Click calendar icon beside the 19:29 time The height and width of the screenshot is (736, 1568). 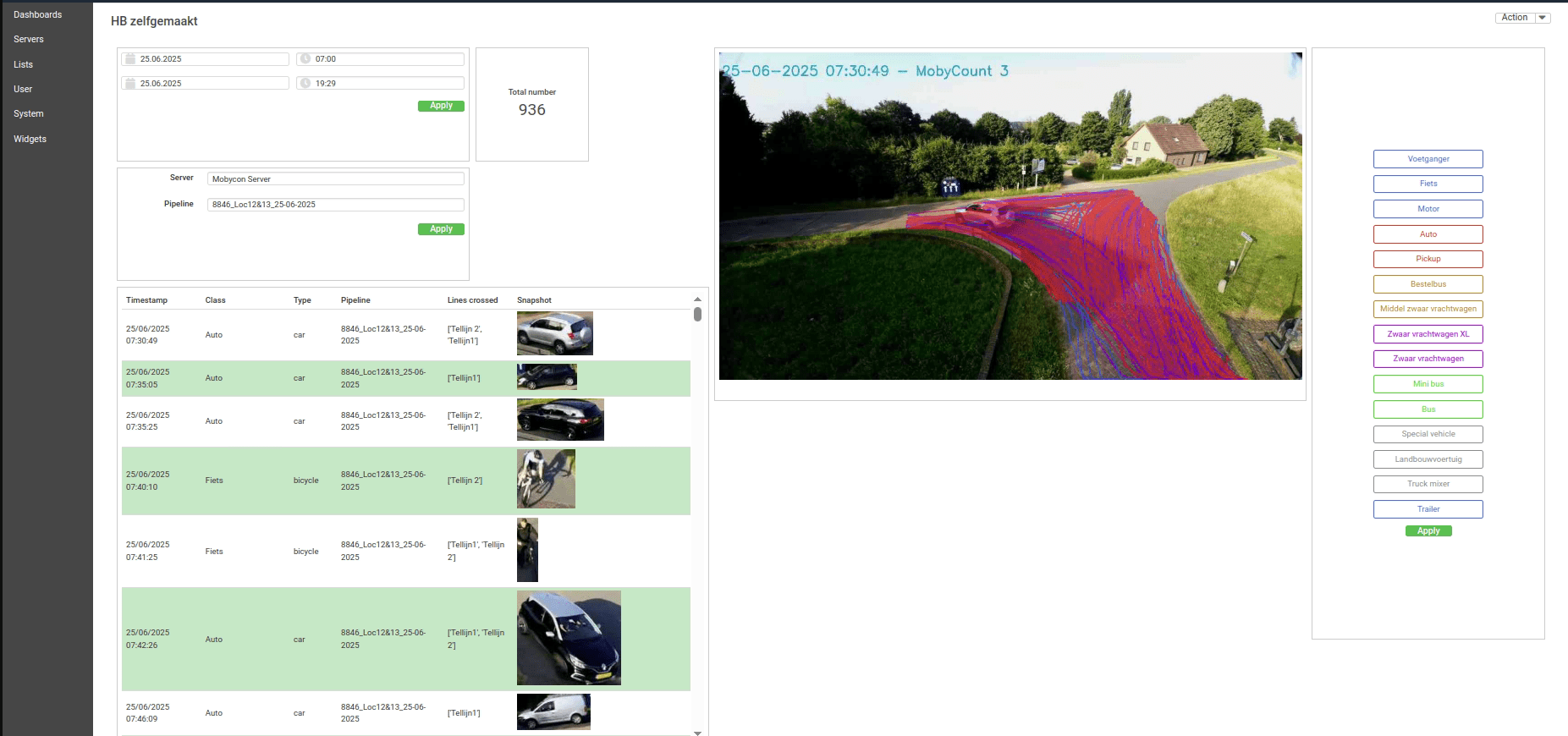130,84
